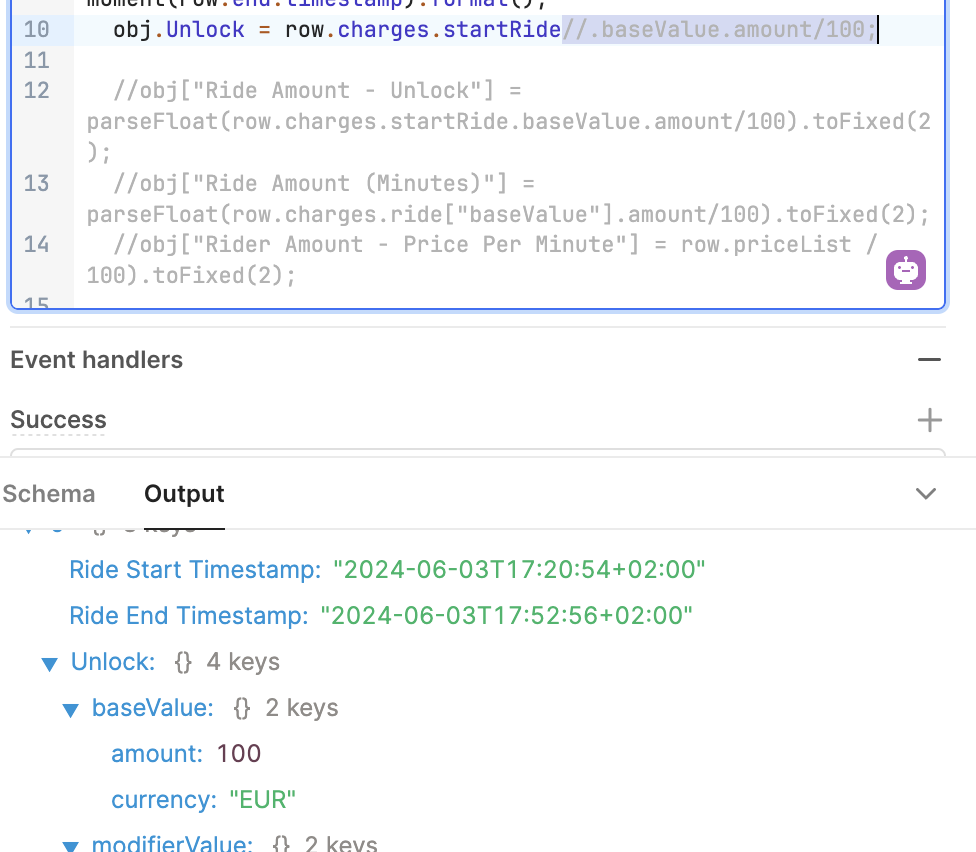Collapse the Event handlers section
976x852 pixels.
coord(929,360)
